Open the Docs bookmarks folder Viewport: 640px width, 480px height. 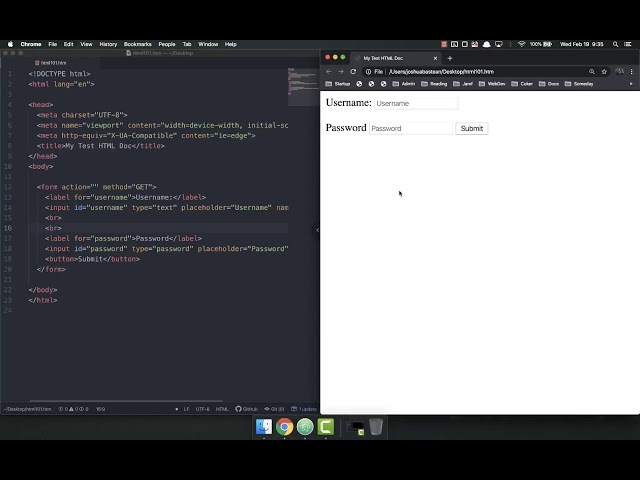(549, 84)
